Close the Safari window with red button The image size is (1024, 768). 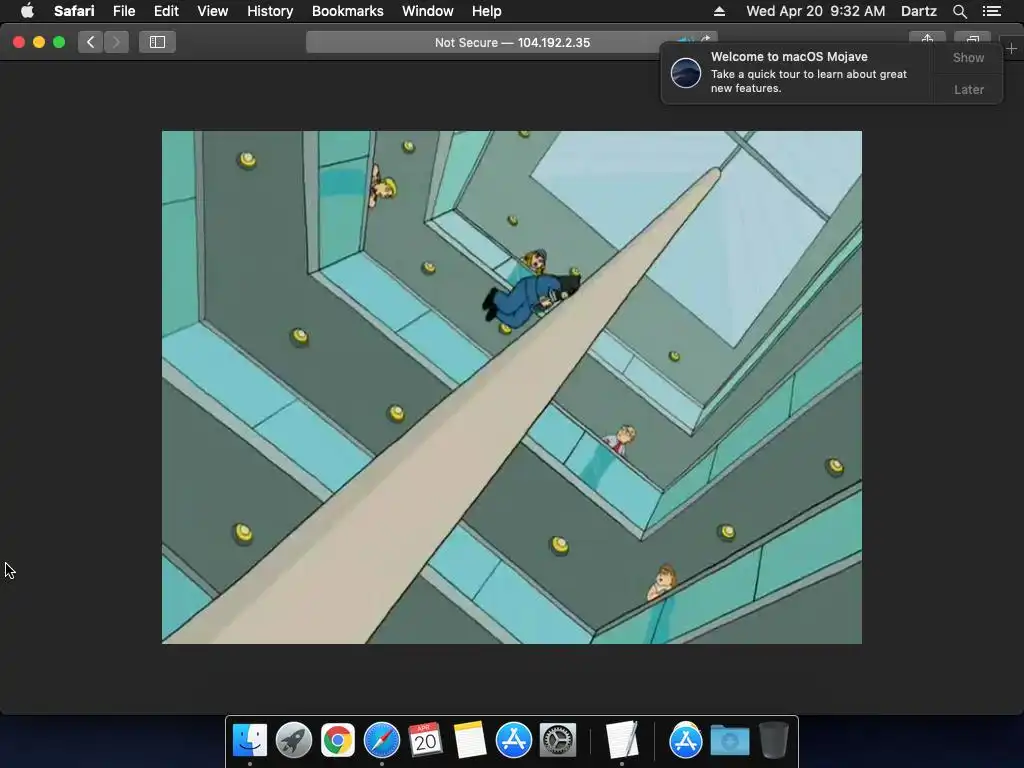click(19, 42)
